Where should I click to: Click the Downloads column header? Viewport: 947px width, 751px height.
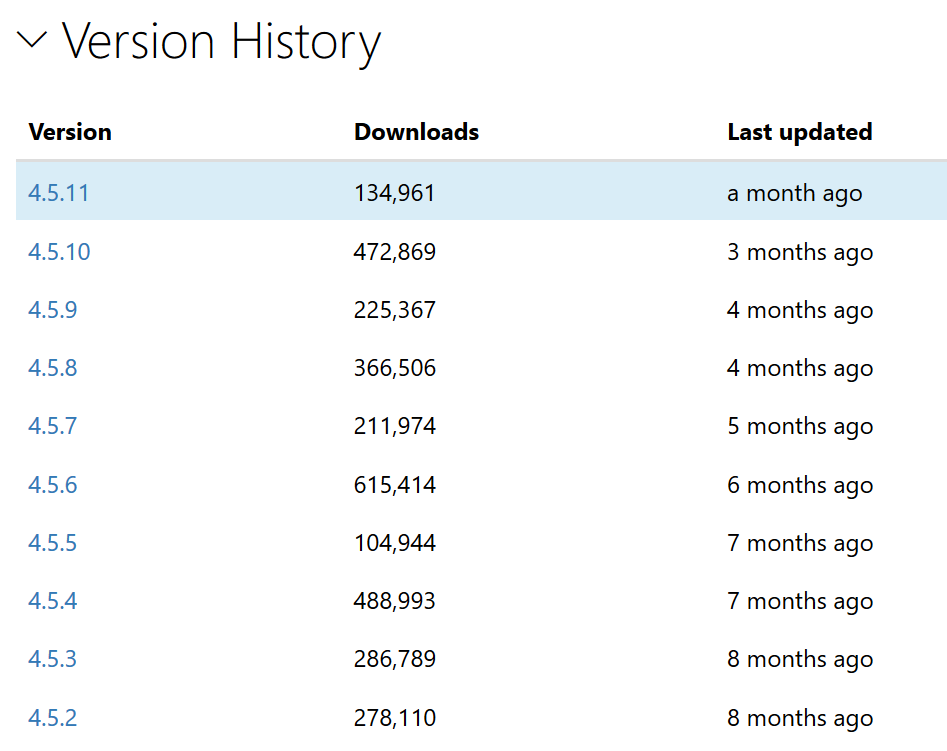416,132
